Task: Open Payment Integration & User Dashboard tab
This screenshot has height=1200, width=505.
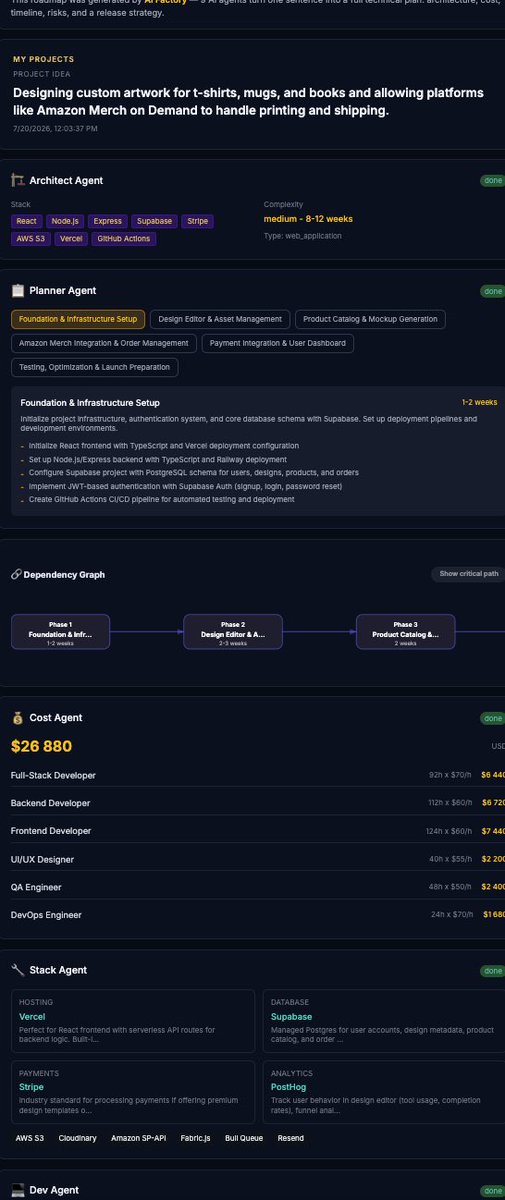Action: click(x=278, y=343)
